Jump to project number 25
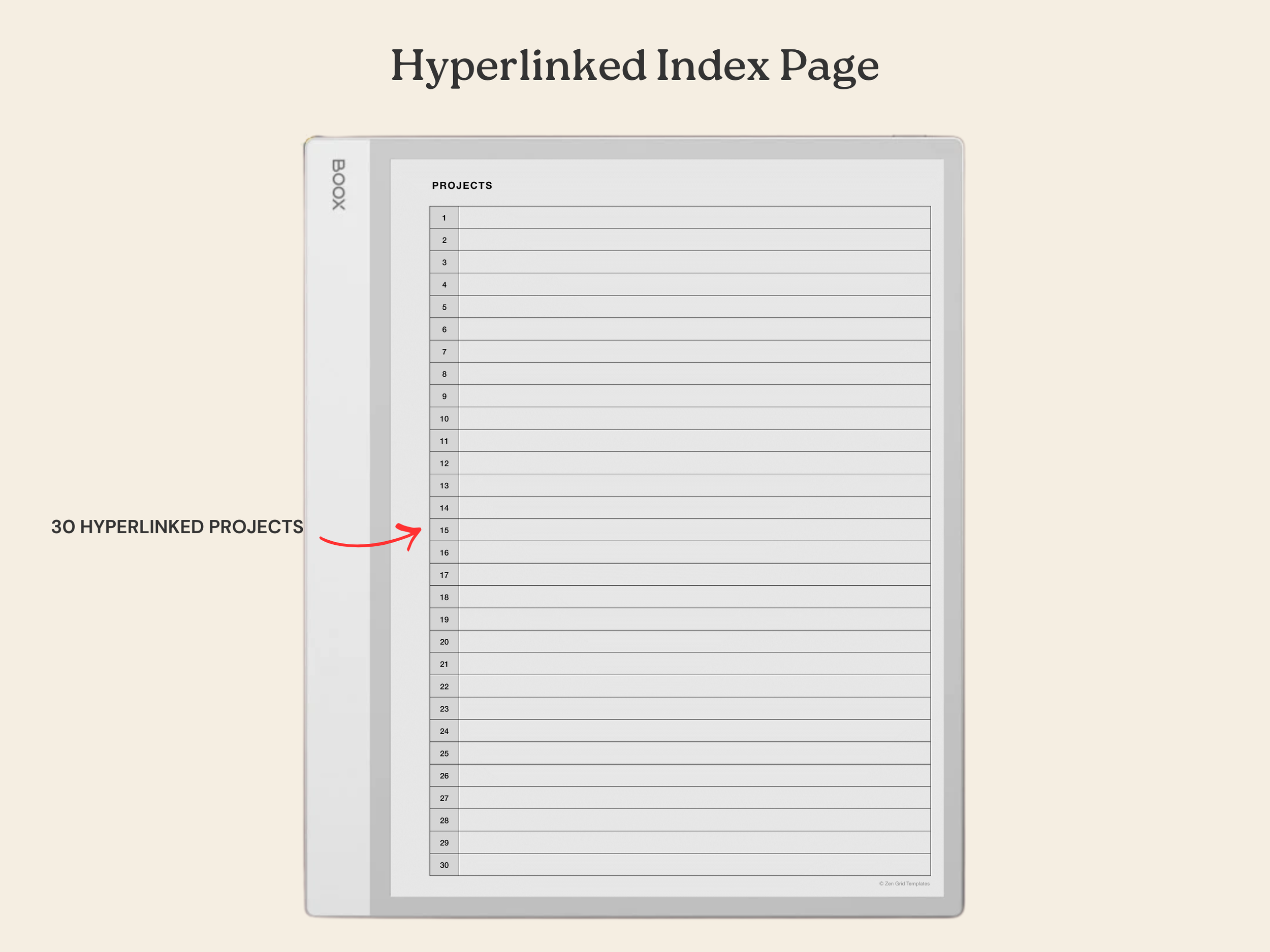1270x952 pixels. [444, 753]
